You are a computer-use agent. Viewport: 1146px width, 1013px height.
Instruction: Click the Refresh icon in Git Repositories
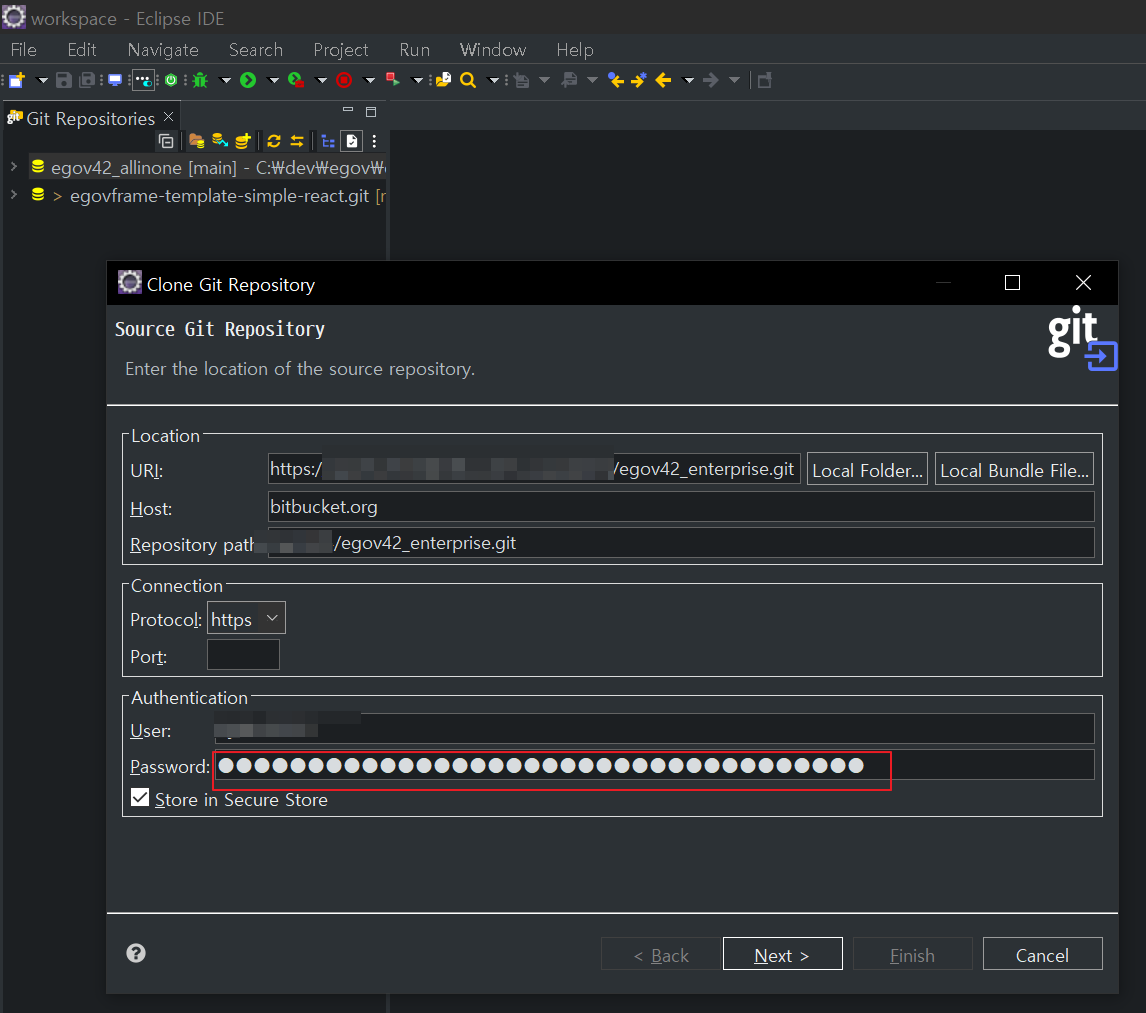(x=274, y=141)
